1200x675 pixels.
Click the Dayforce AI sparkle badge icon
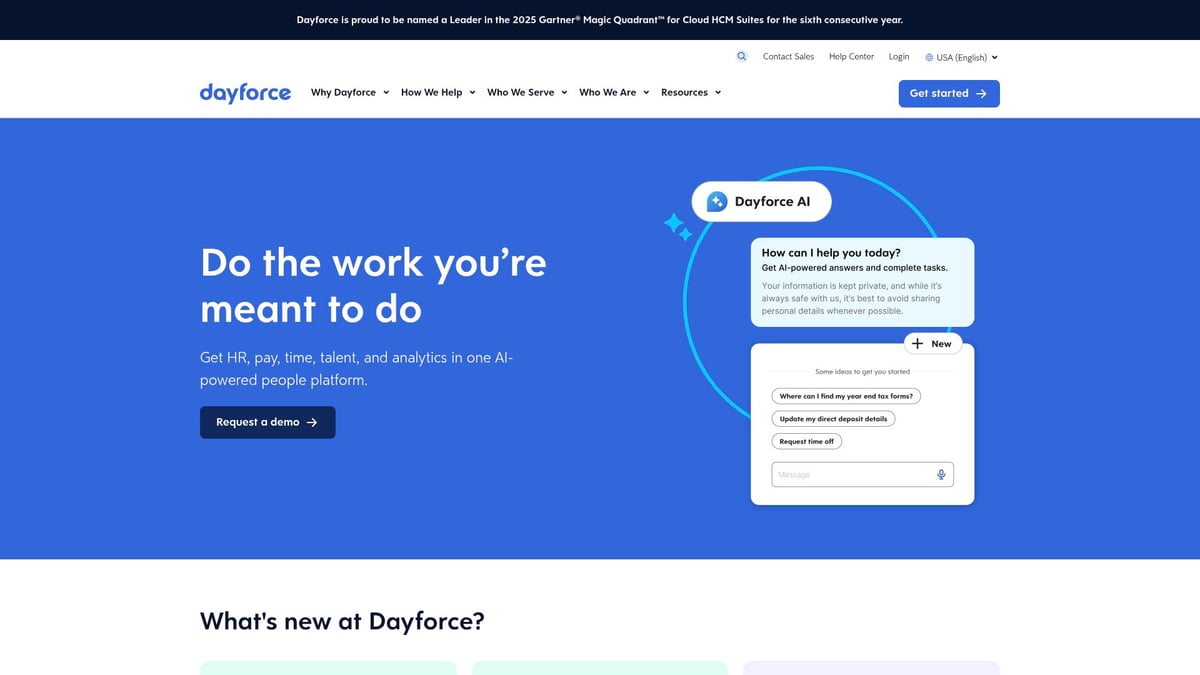(717, 202)
